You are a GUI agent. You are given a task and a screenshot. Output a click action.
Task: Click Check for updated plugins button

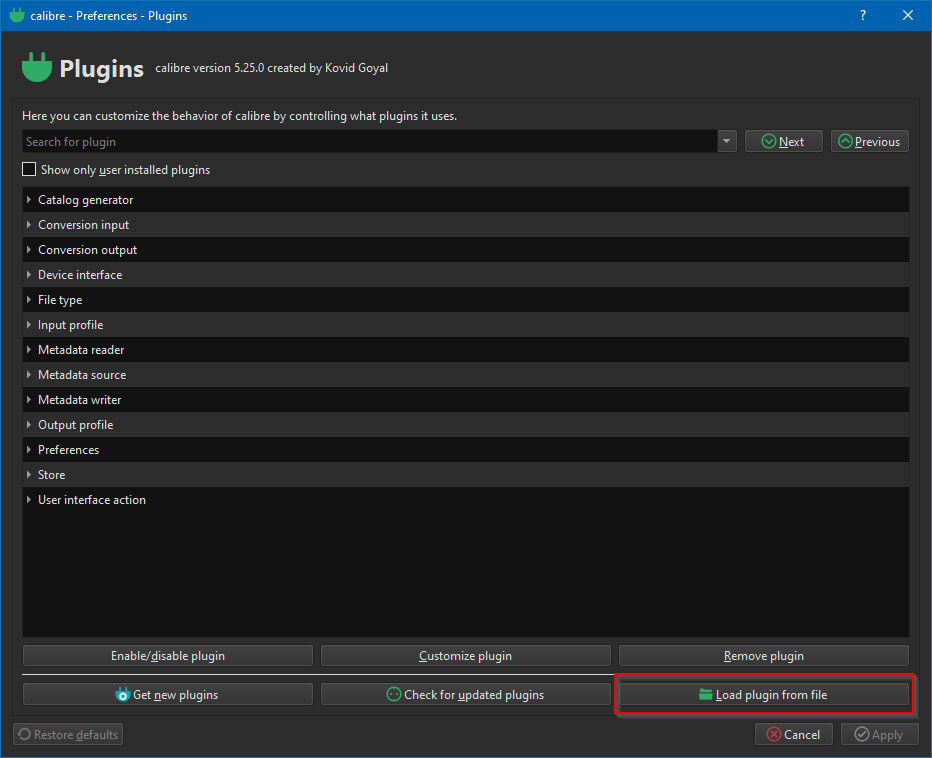(x=465, y=694)
